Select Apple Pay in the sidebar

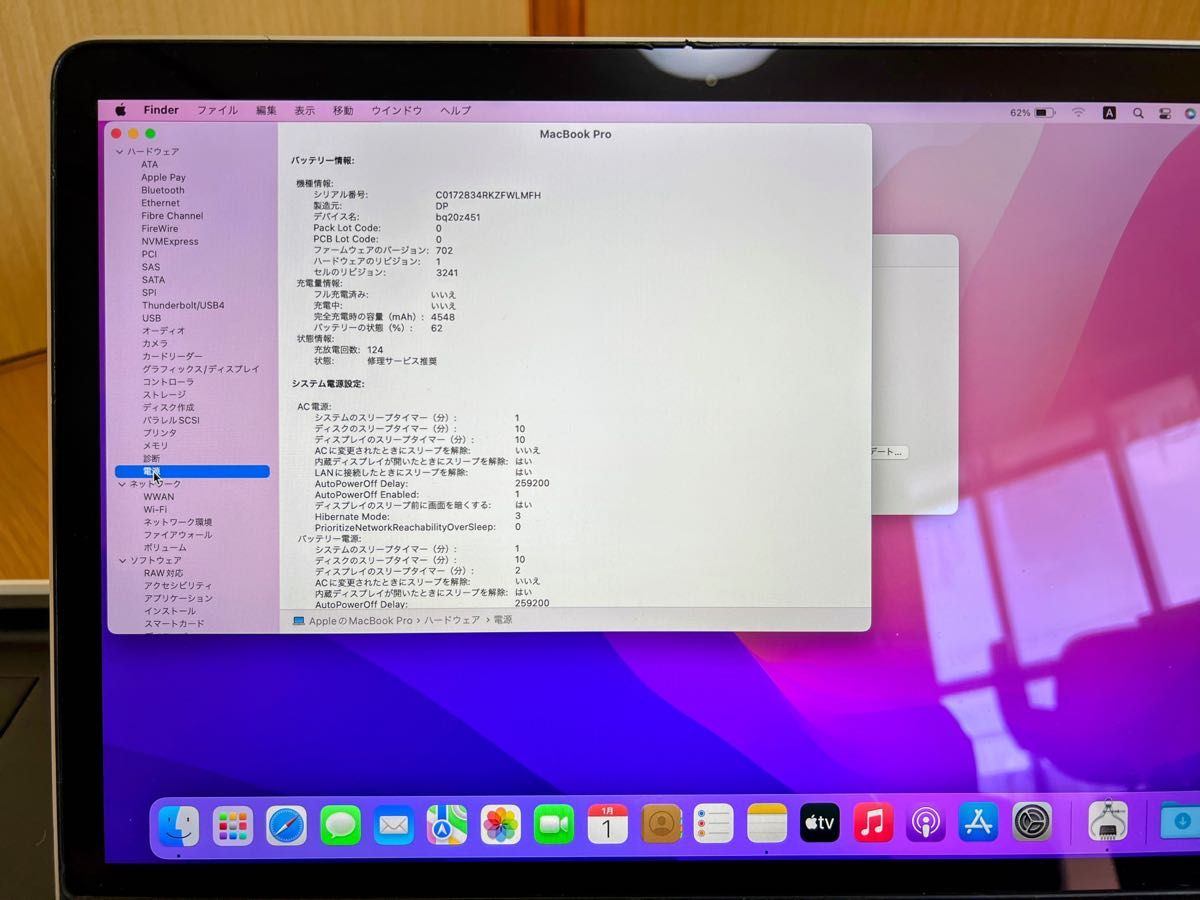pos(163,178)
